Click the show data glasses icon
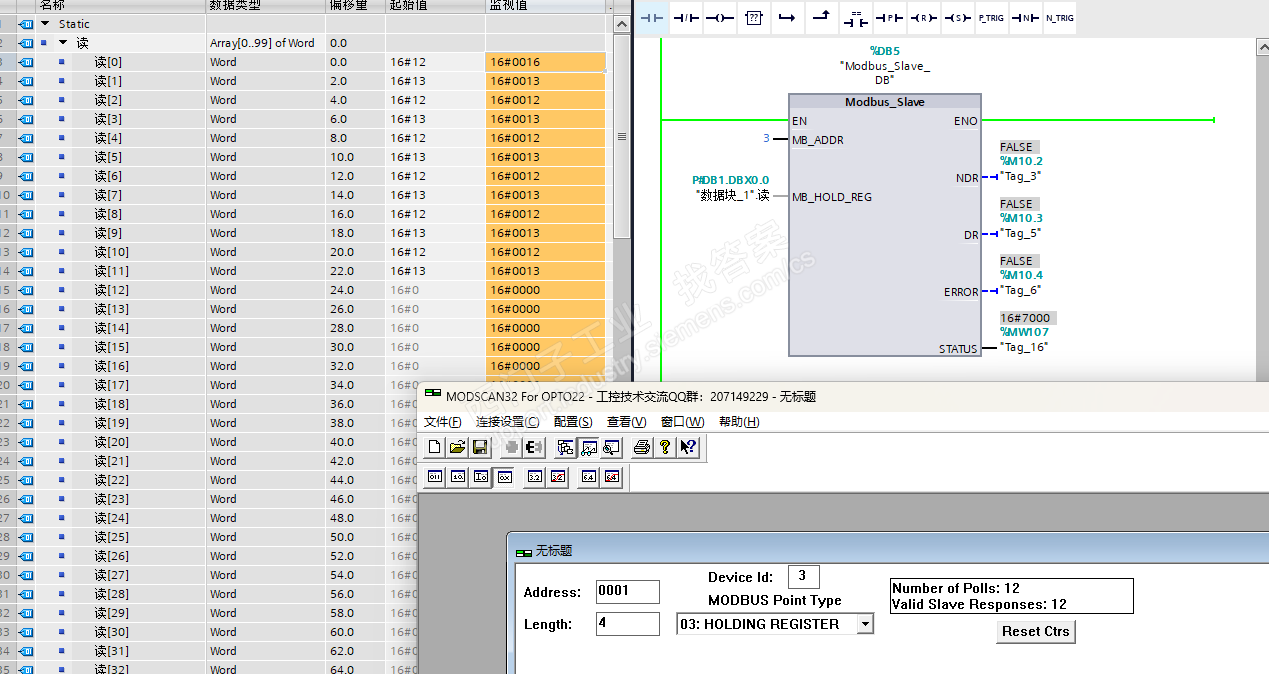This screenshot has width=1269, height=674. tap(589, 447)
